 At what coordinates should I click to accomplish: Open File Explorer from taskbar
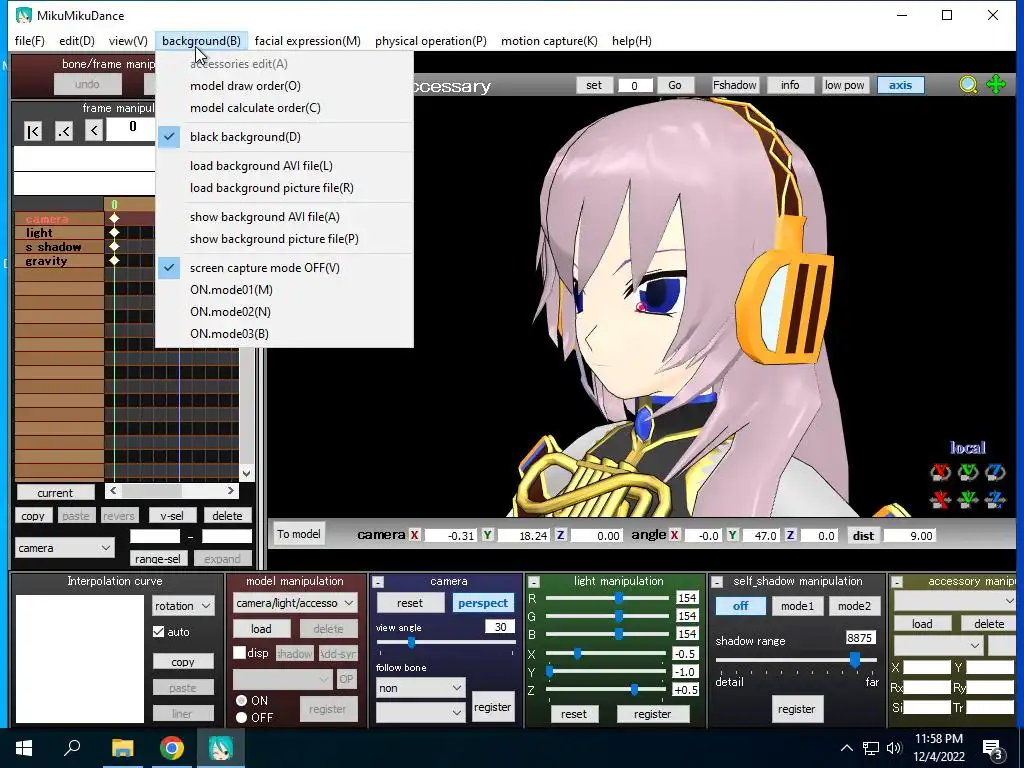(122, 748)
